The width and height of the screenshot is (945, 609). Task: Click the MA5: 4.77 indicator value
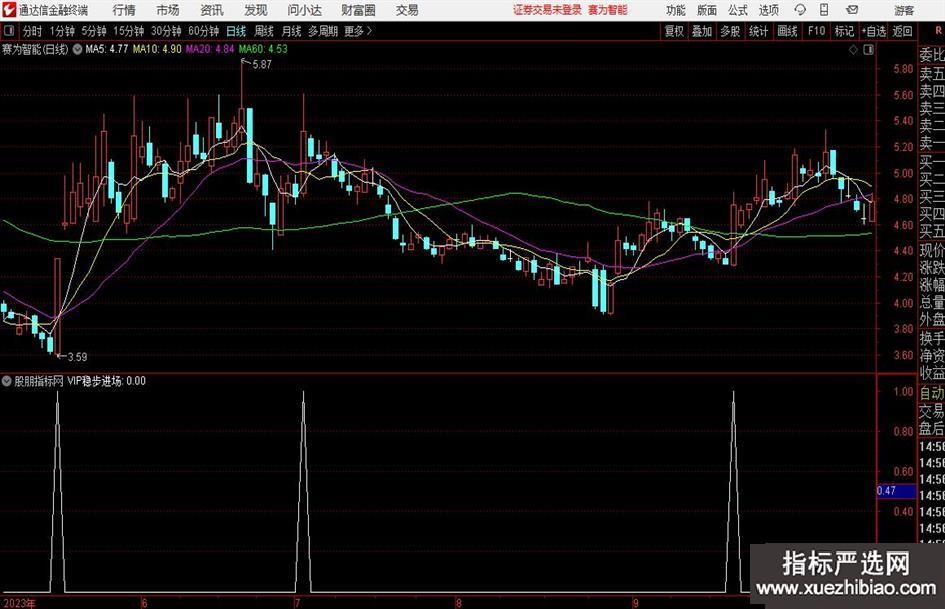(x=107, y=49)
